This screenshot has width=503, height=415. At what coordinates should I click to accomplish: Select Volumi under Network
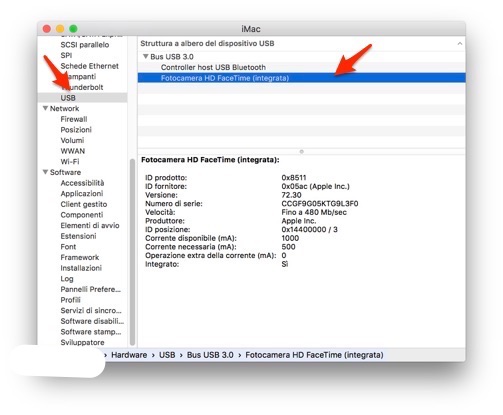coord(72,140)
